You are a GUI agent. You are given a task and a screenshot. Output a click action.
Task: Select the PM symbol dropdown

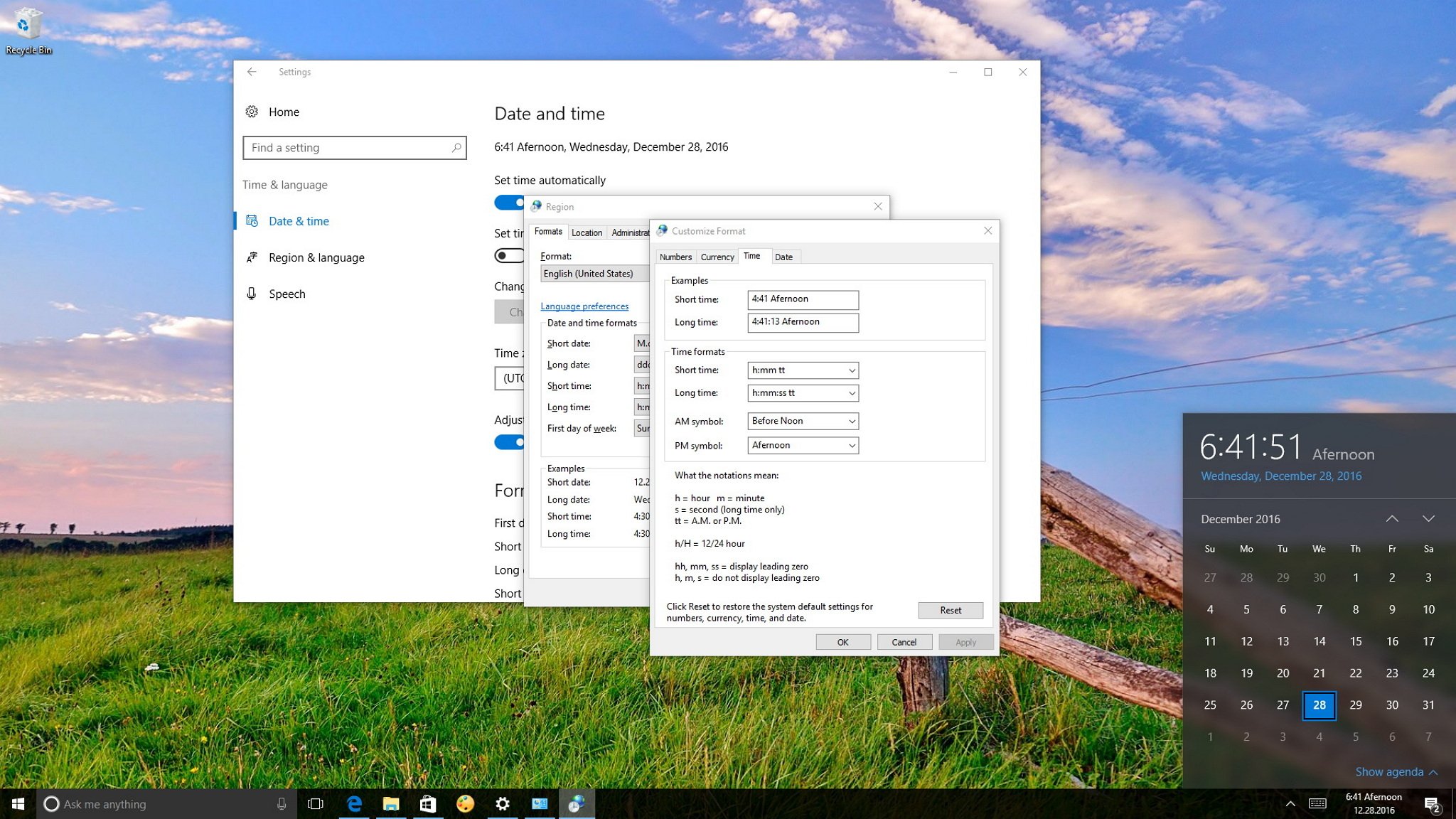coord(803,445)
